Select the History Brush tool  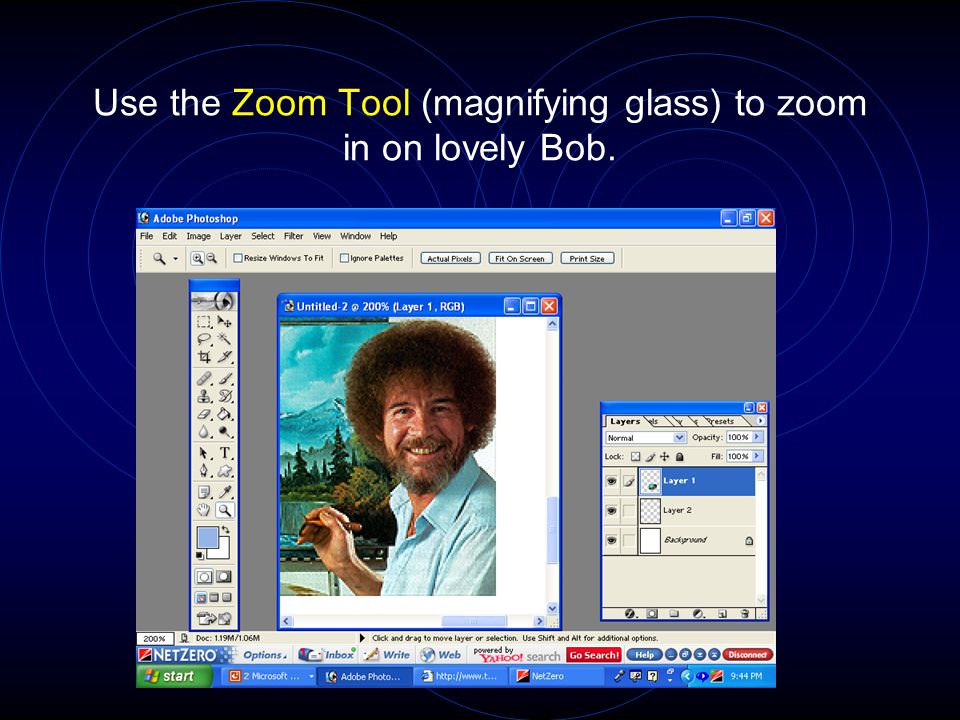point(225,396)
